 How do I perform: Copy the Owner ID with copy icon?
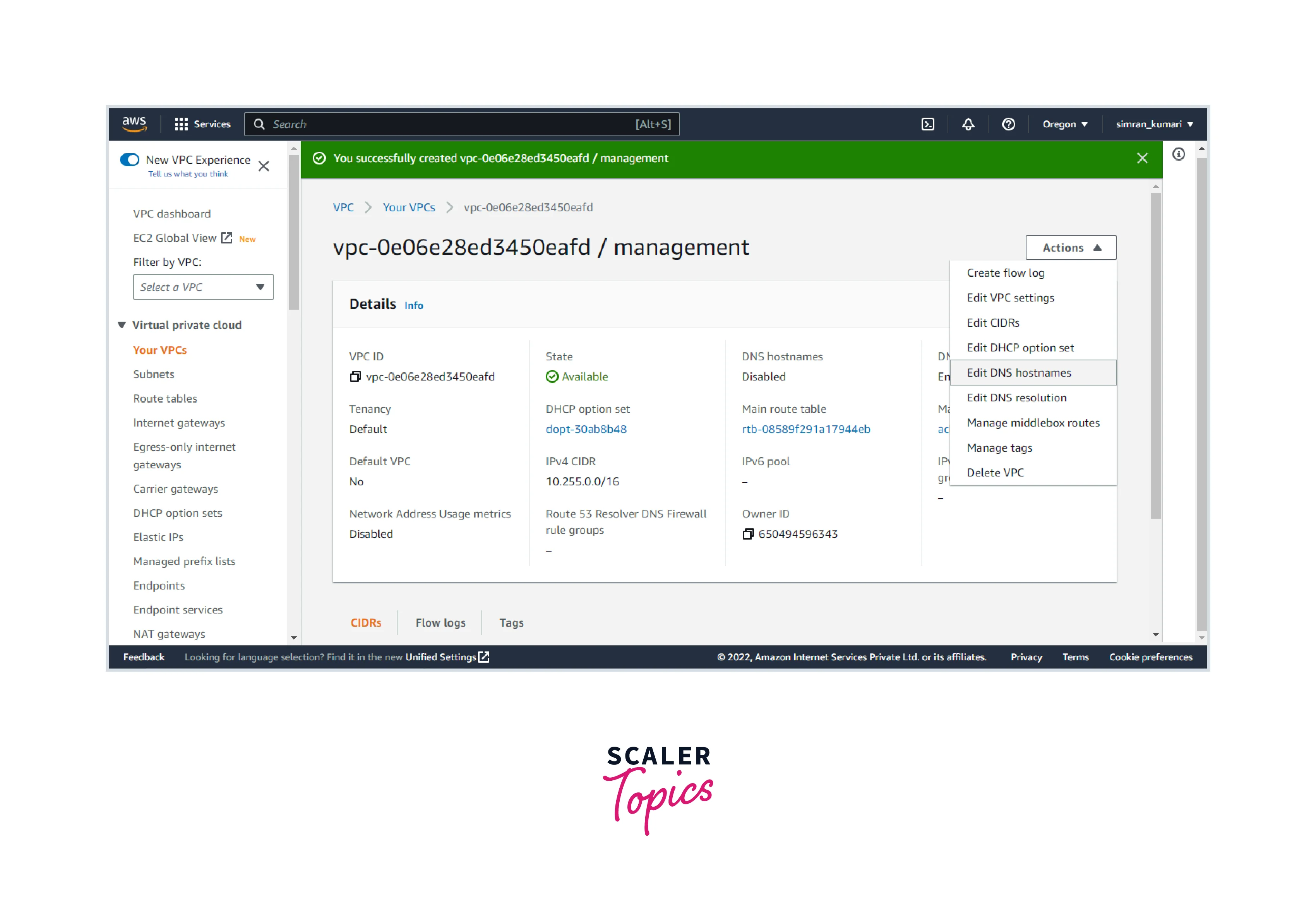click(747, 534)
